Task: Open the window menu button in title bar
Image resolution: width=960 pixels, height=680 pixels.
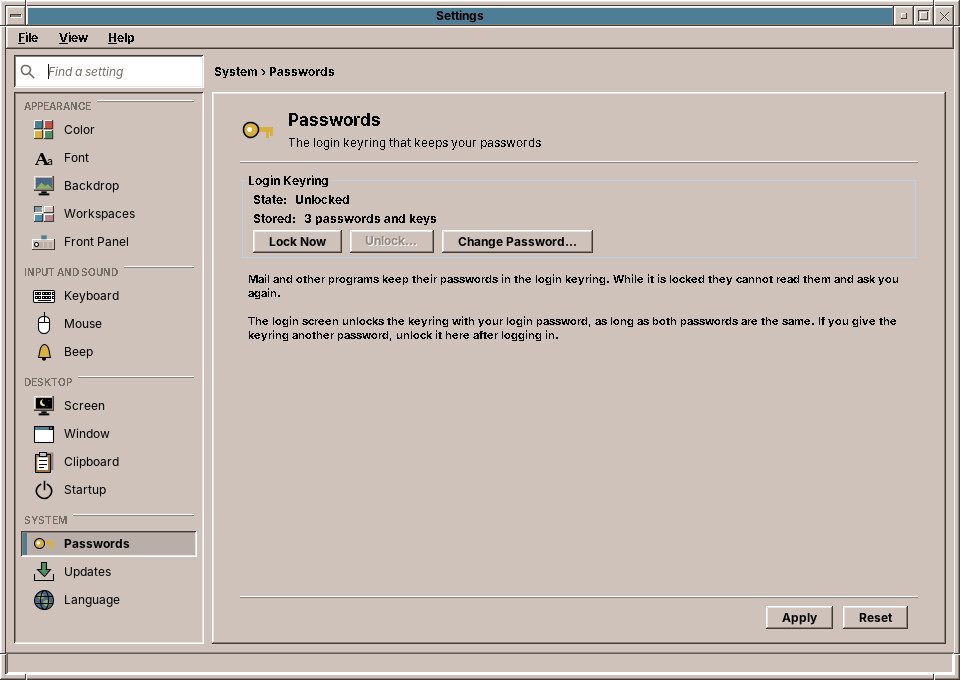Action: point(16,16)
